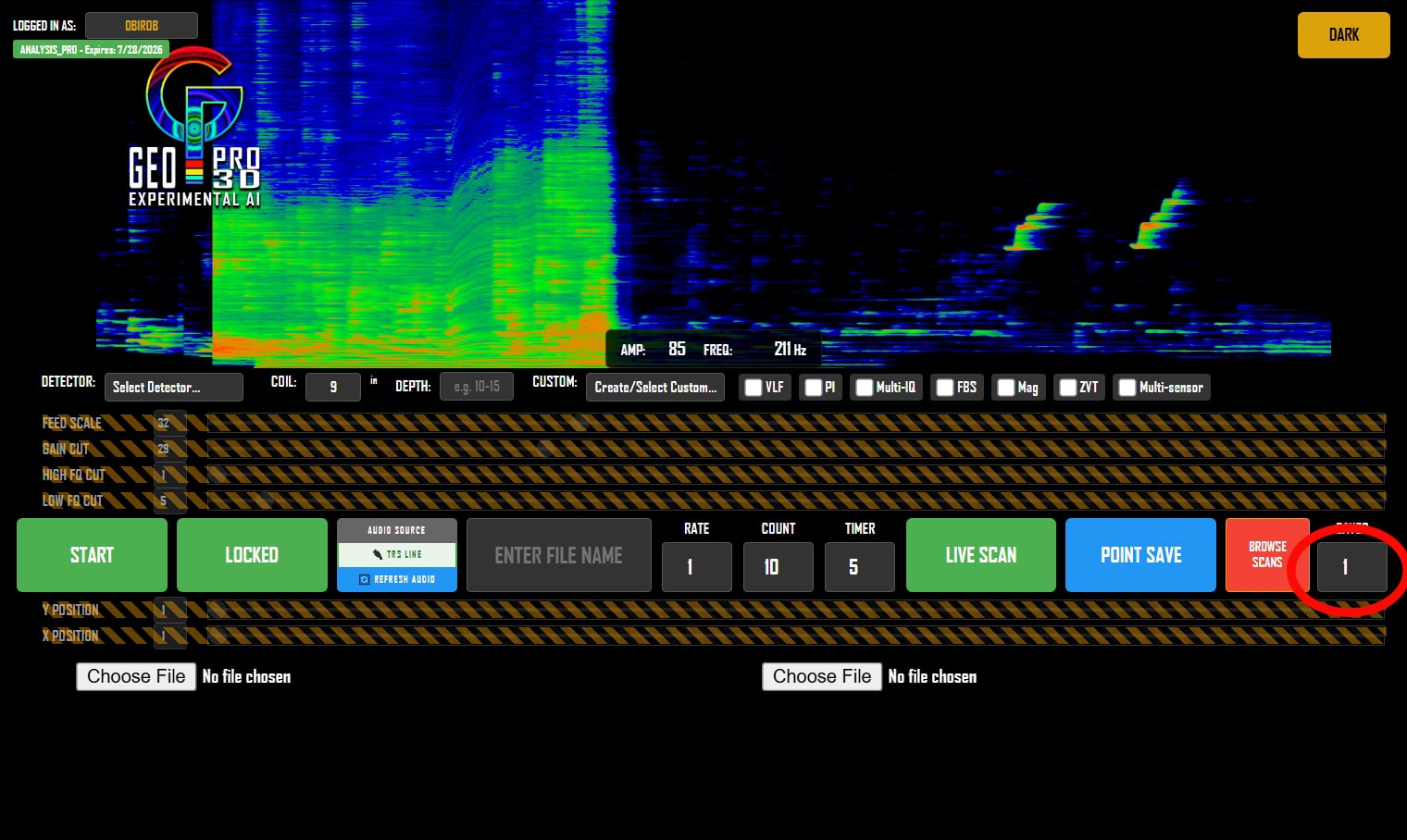This screenshot has height=840, width=1407.
Task: Click the right Choose File button
Action: tap(822, 676)
